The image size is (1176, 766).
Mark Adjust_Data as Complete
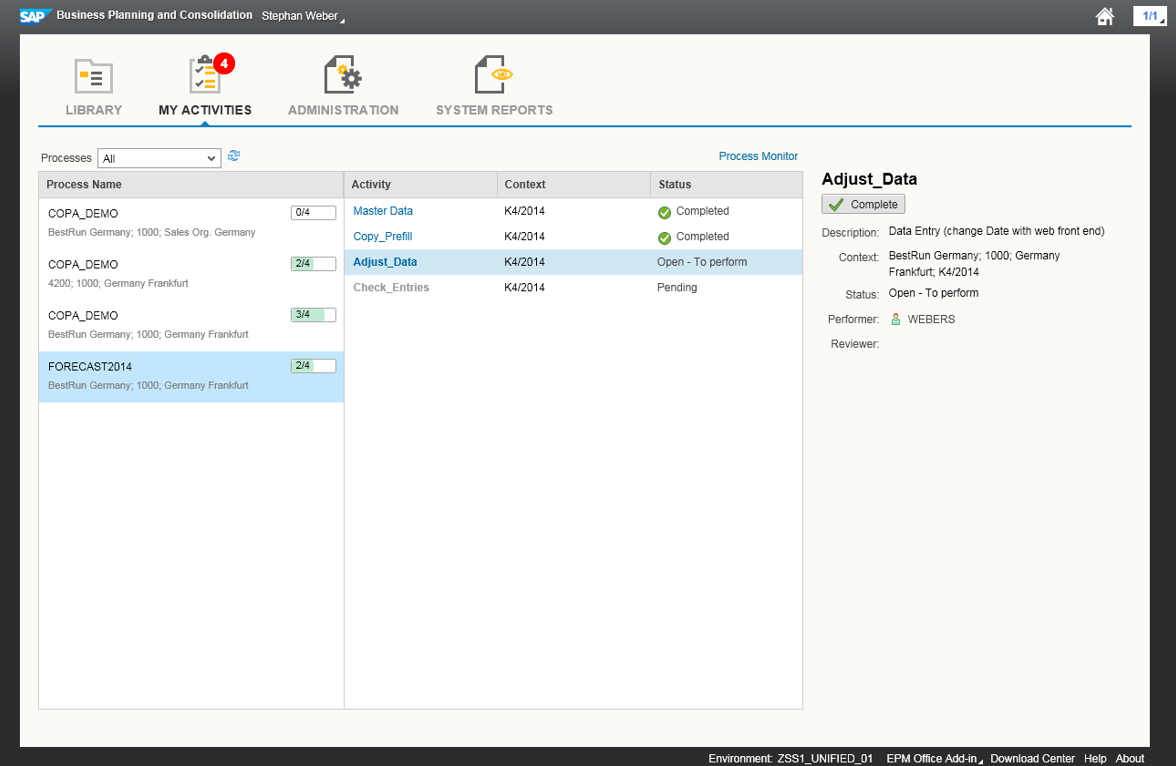coord(863,204)
